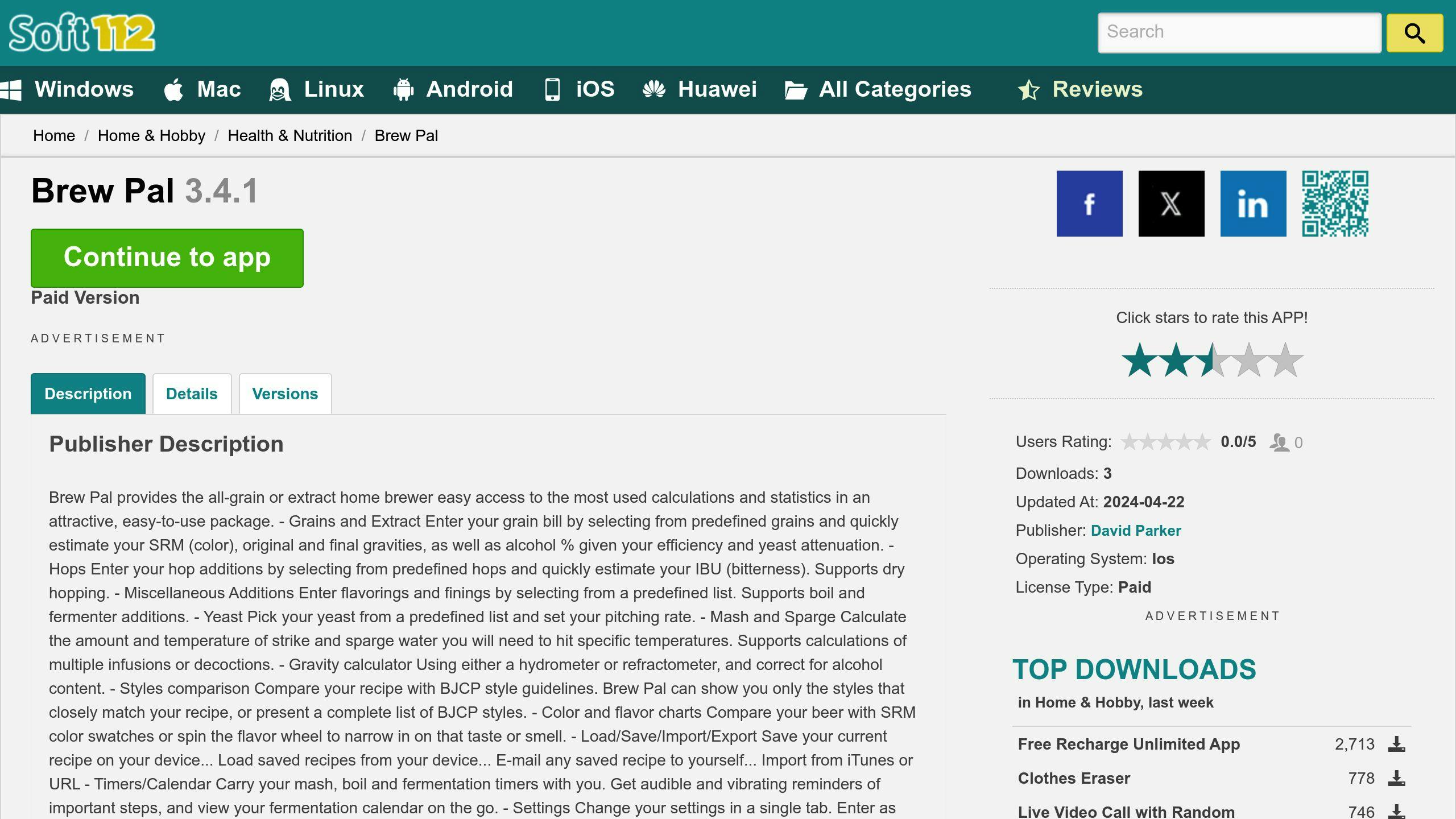The width and height of the screenshot is (1456, 819).
Task: Focus the Search input field
Action: pyautogui.click(x=1239, y=33)
